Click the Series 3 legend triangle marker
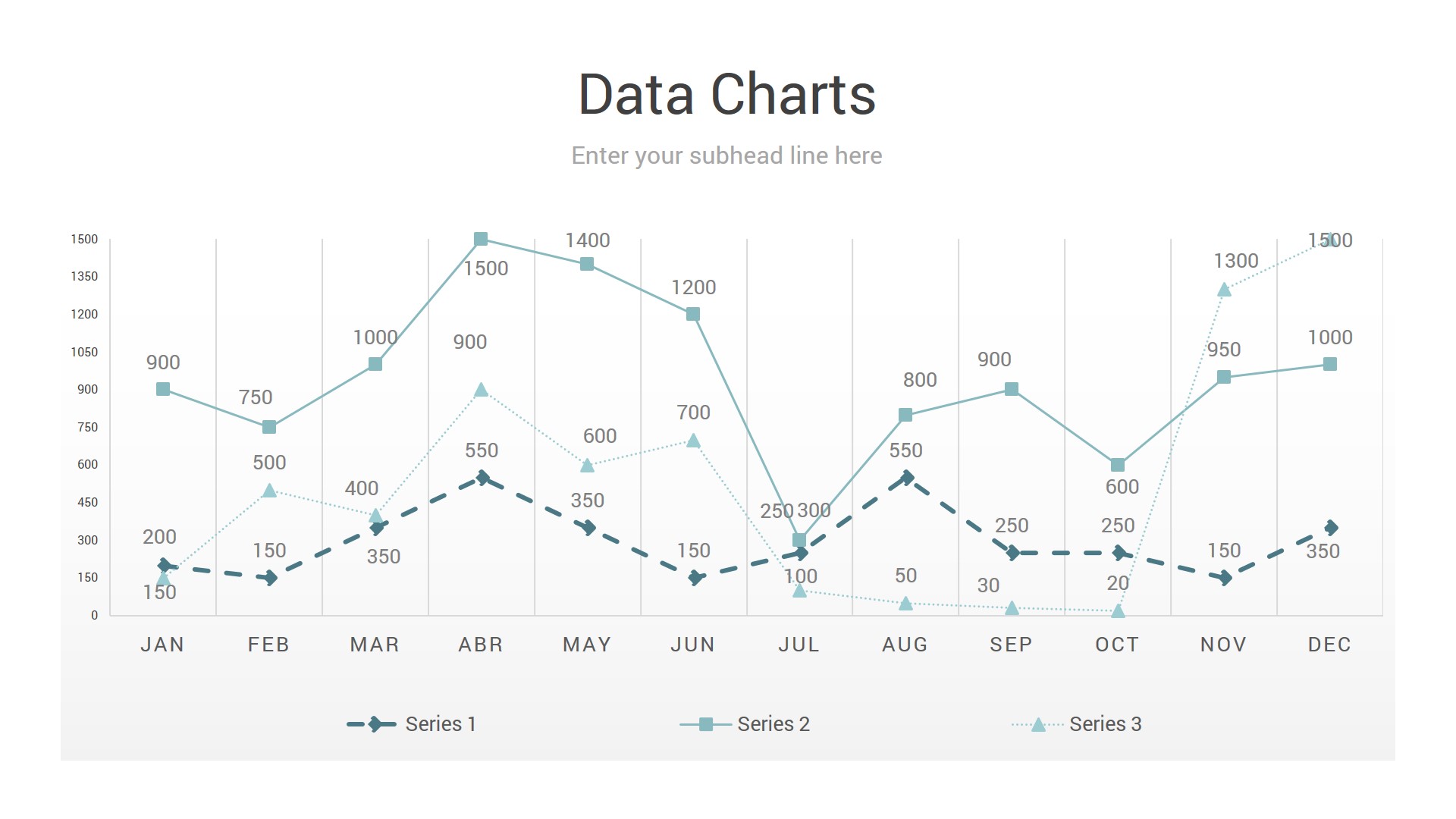This screenshot has width=1456, height=819. [1038, 724]
